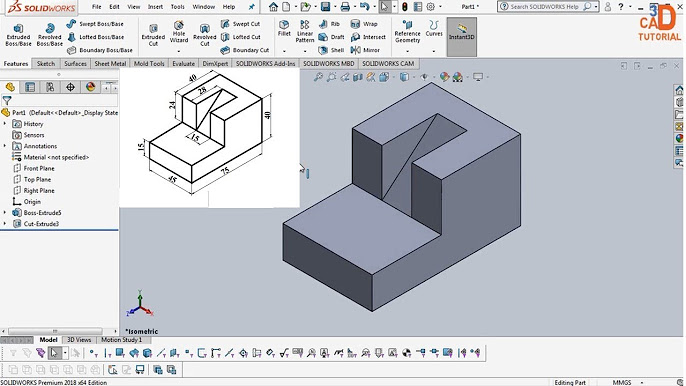
Task: Apply the Fillet feature tool
Action: coord(284,28)
